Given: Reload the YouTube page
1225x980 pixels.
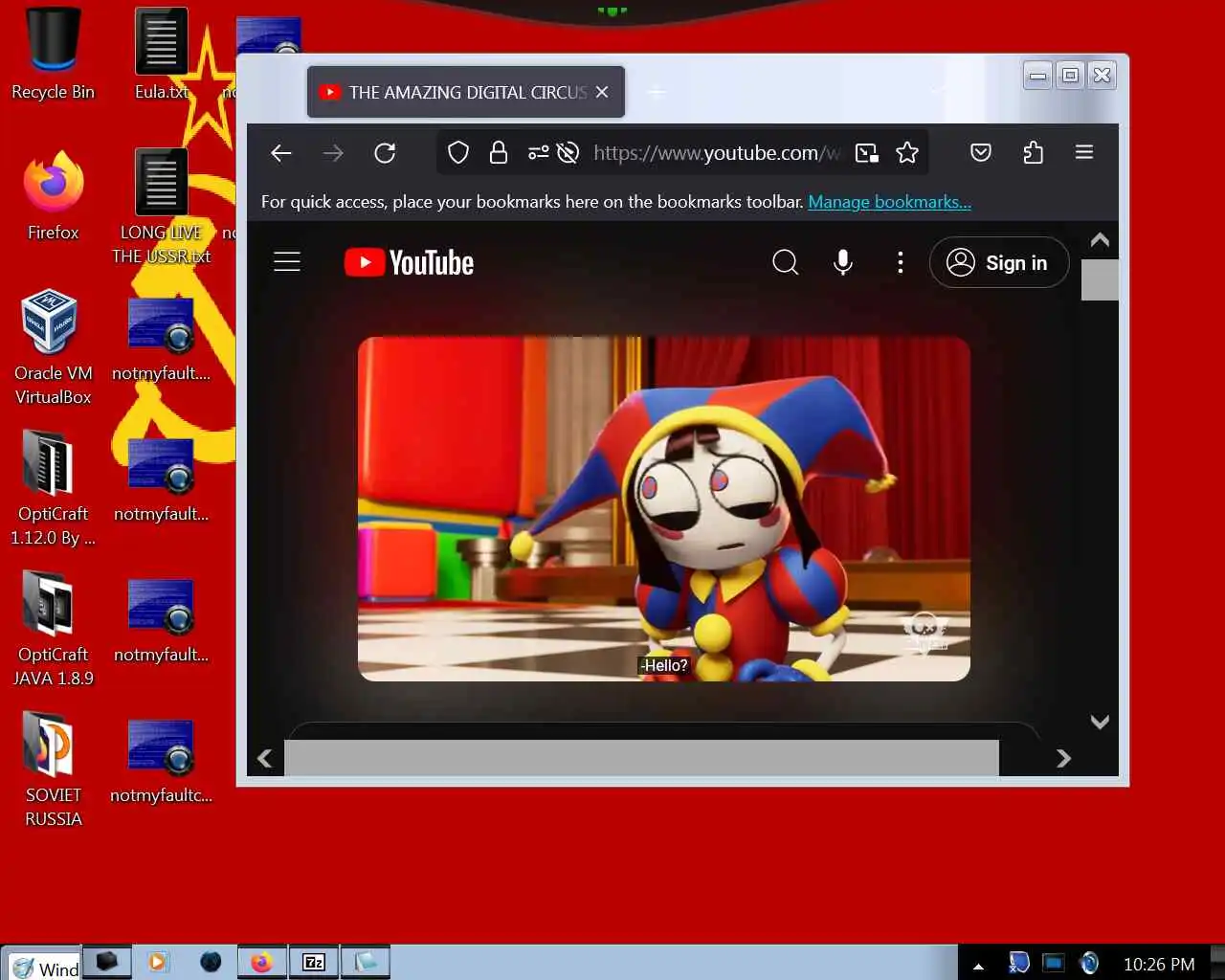Looking at the screenshot, I should [385, 153].
